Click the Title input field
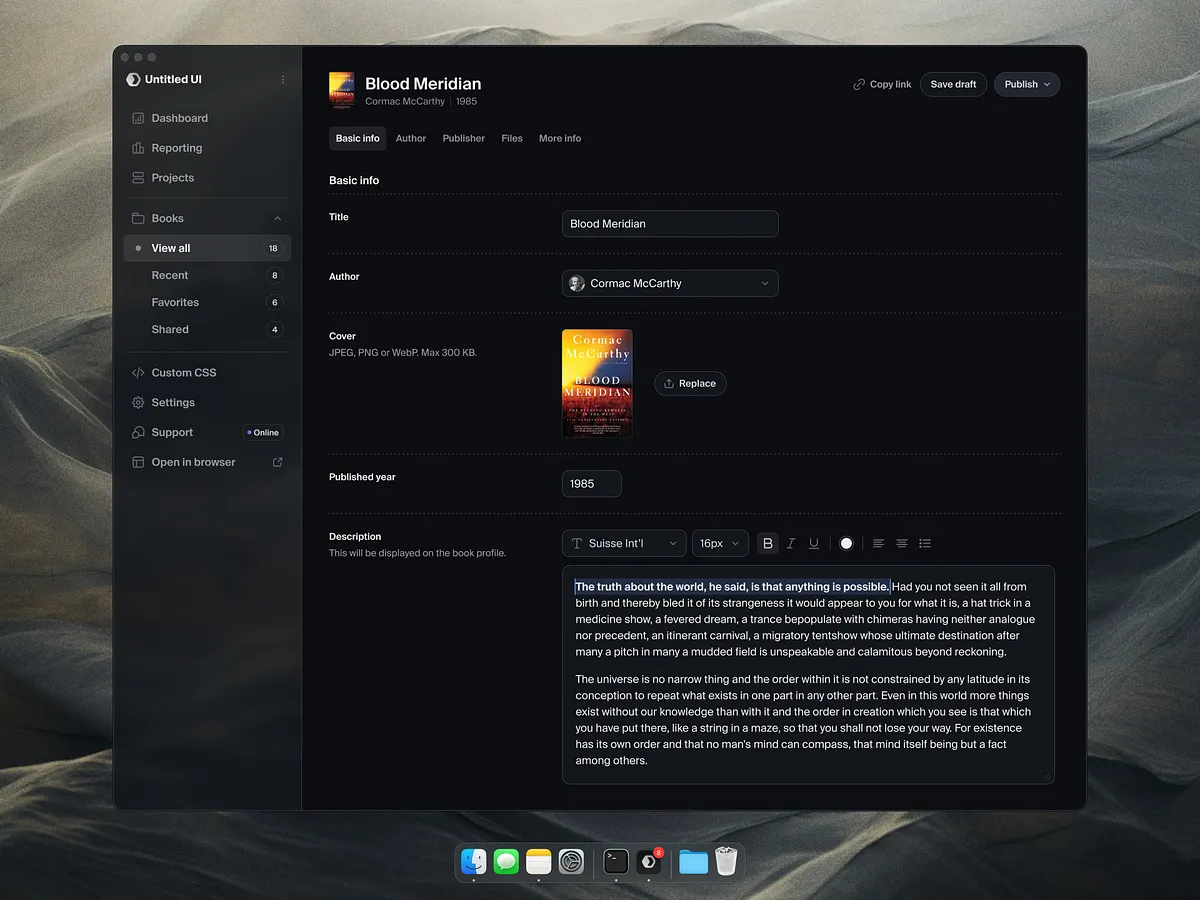Screen dimensions: 1200x900 [x=670, y=224]
